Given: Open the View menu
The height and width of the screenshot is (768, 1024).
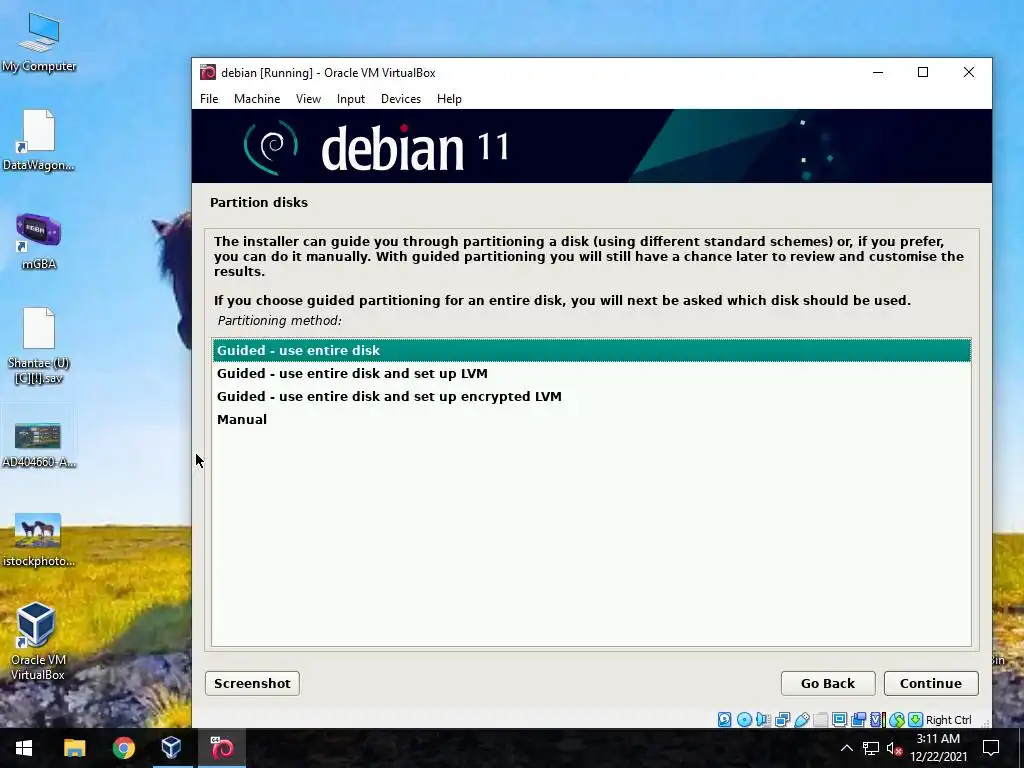Looking at the screenshot, I should [308, 99].
